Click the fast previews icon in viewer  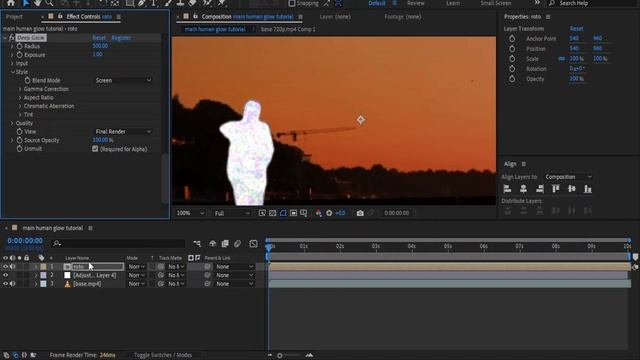[262, 213]
